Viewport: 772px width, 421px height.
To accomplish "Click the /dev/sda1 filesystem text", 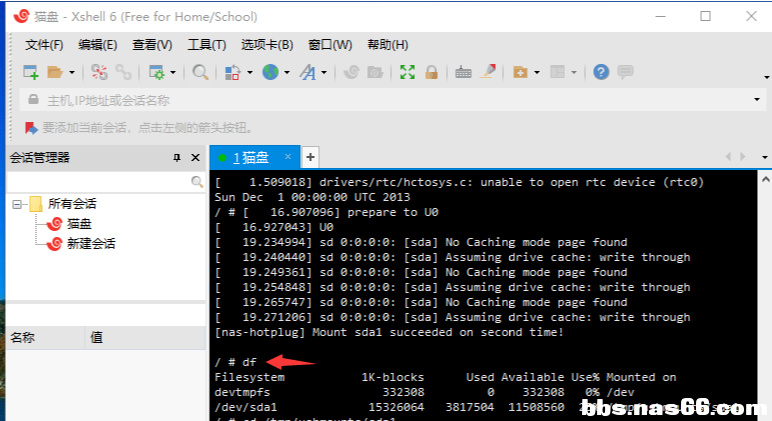I will [246, 408].
